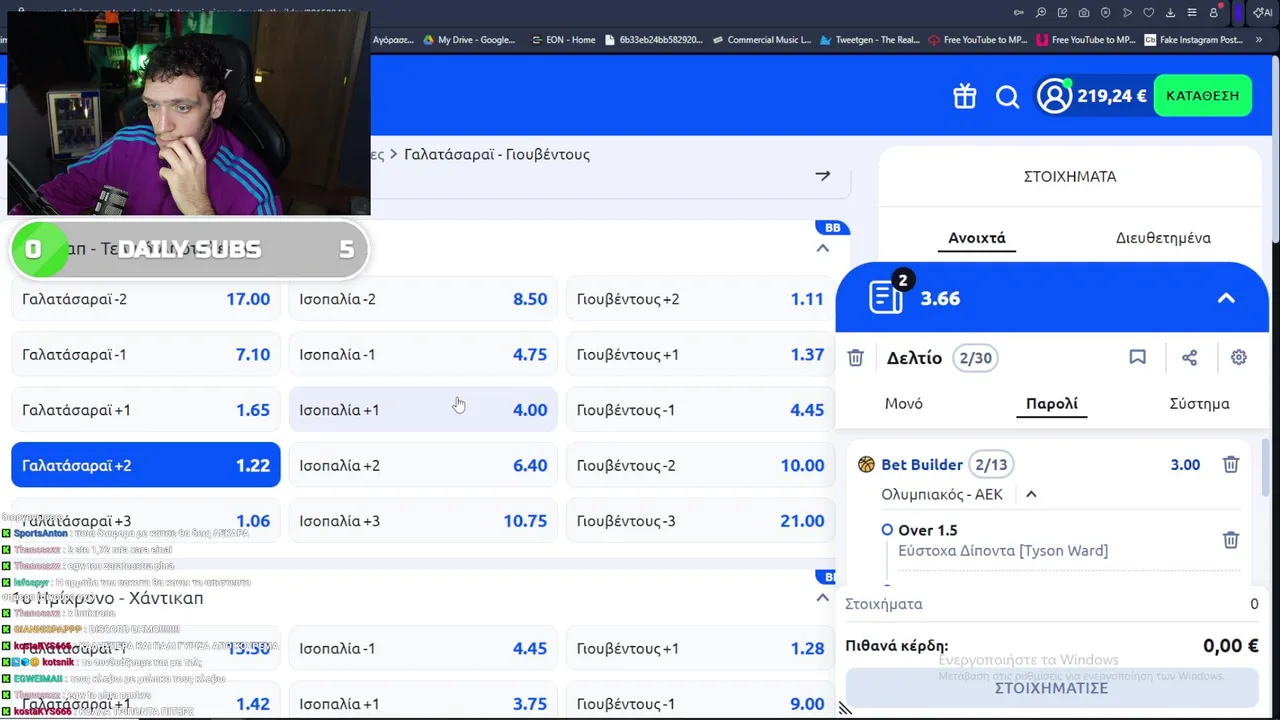Screen dimensions: 1280x720
Task: Pick Γιουβέντους -2 at 10.00
Action: tap(700, 465)
